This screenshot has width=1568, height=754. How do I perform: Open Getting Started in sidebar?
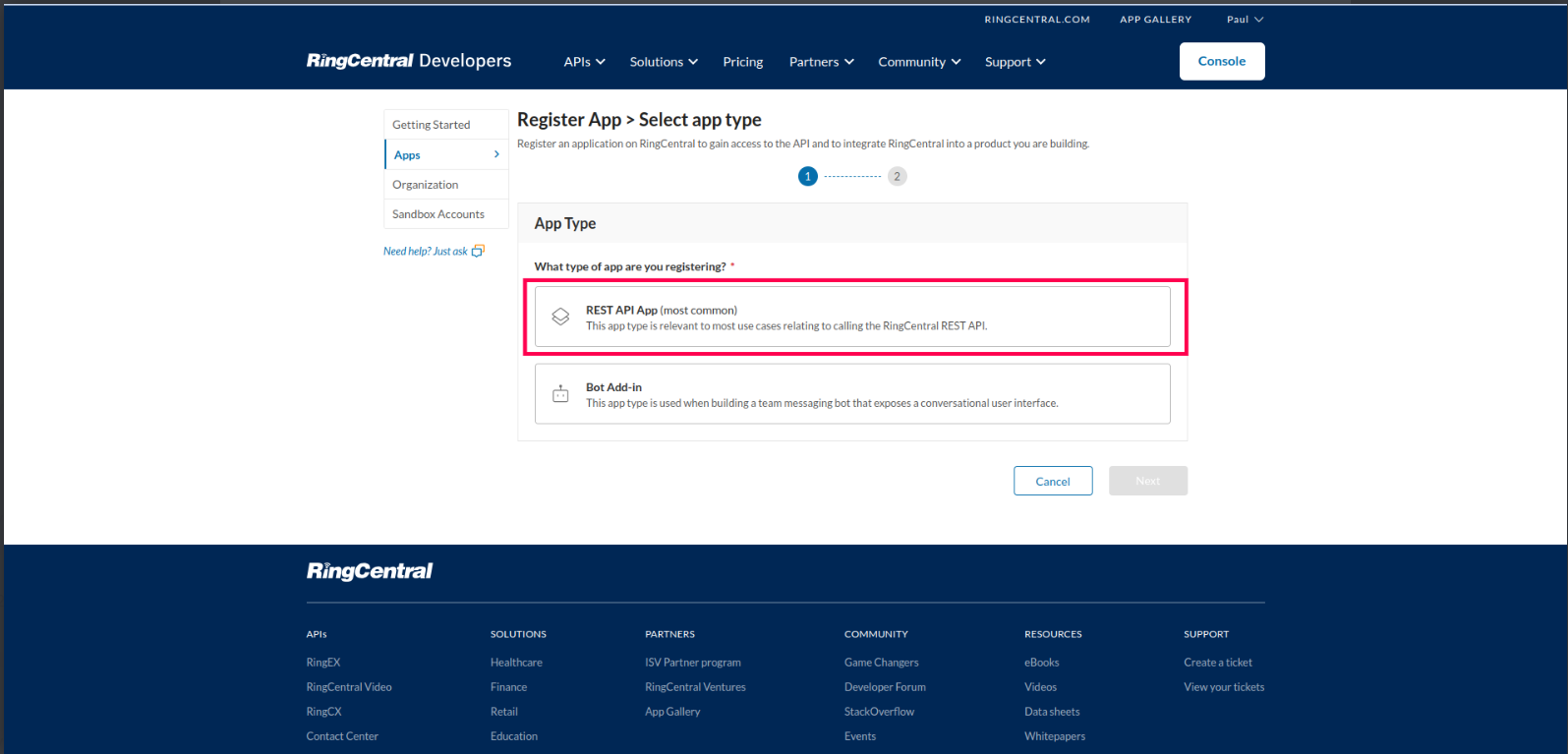446,125
